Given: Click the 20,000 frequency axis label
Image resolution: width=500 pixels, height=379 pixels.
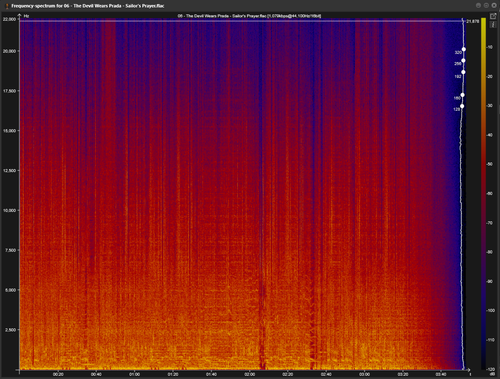Looking at the screenshot, I should (10, 51).
